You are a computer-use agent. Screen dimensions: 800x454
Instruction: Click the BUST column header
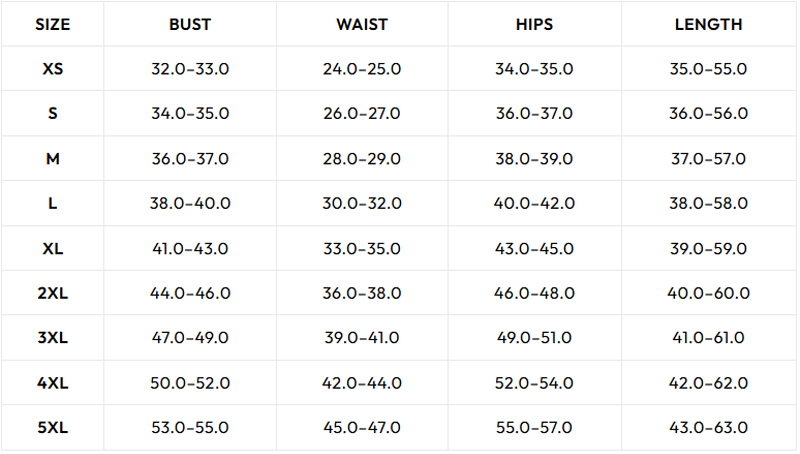[x=190, y=24]
